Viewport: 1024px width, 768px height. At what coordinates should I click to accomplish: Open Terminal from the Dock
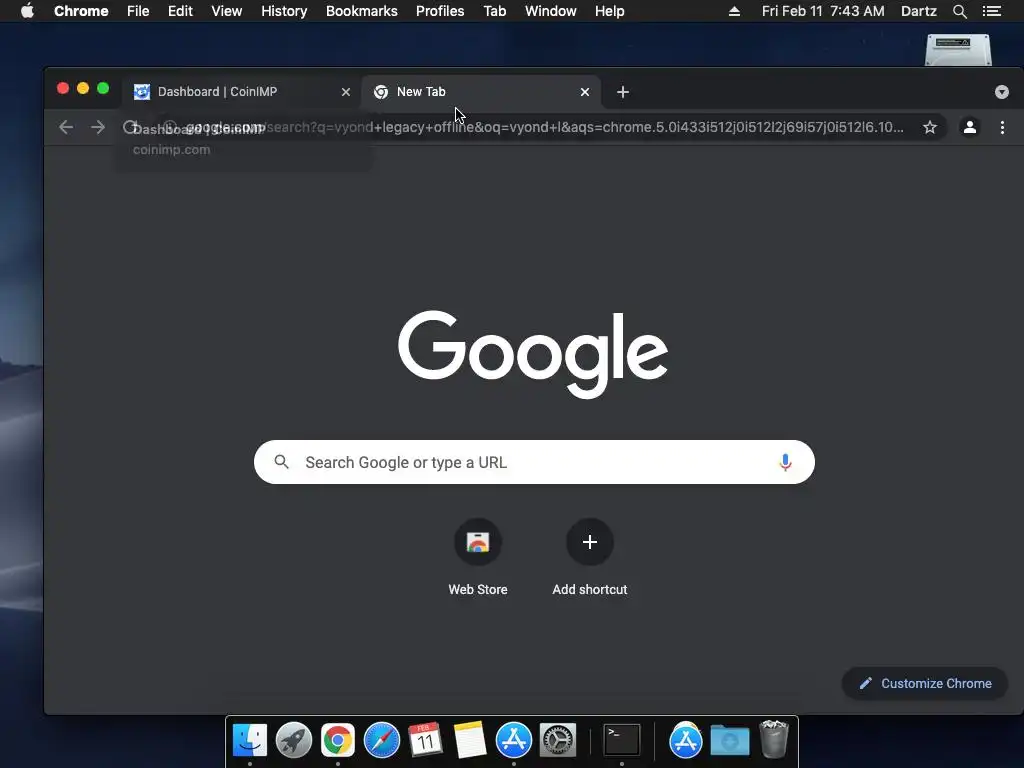[622, 740]
